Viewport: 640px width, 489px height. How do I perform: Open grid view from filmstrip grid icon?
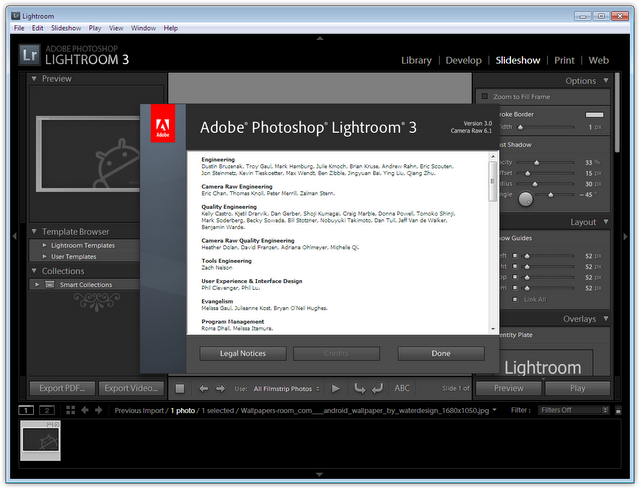click(71, 410)
